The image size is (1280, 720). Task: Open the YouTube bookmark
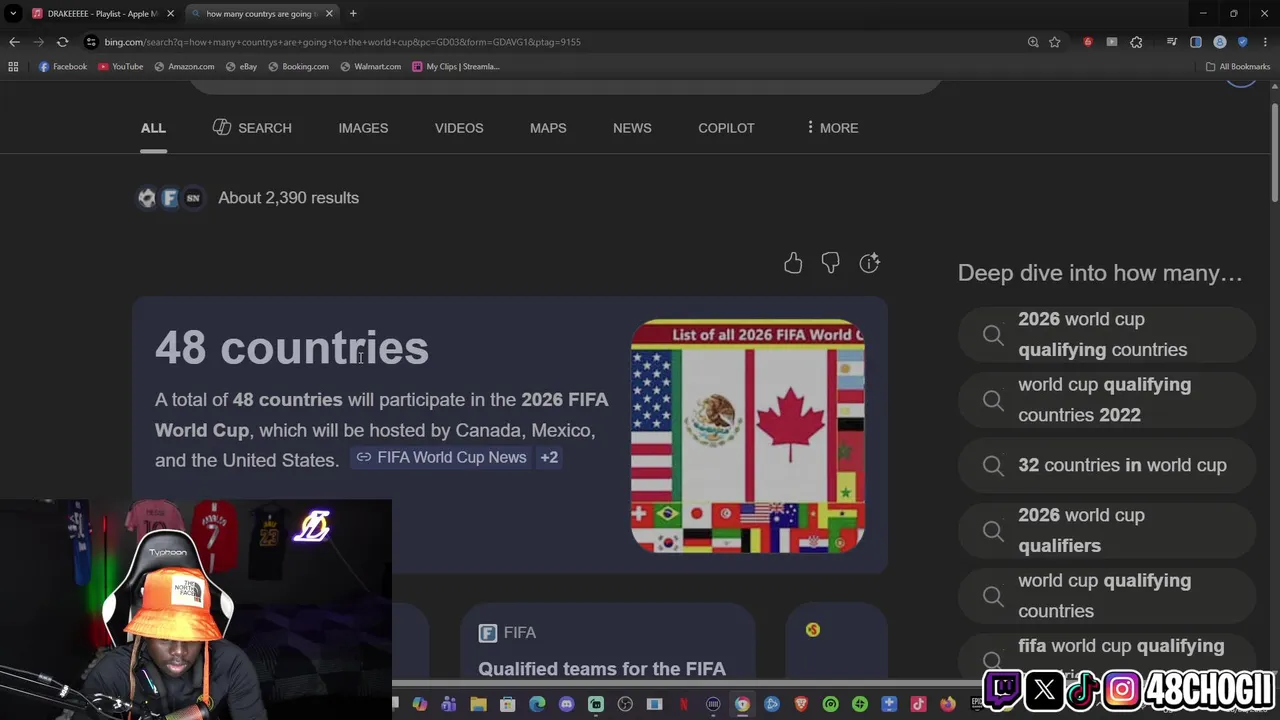pyautogui.click(x=121, y=66)
